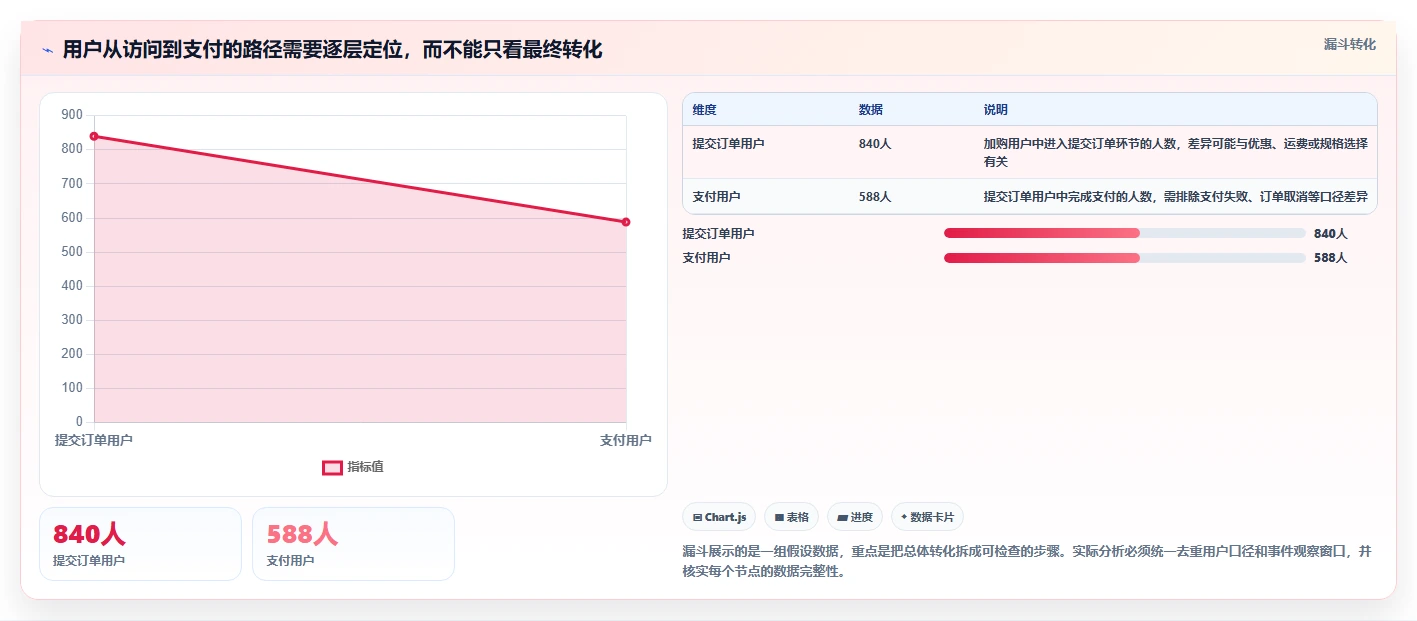This screenshot has width=1417, height=621.
Task: Click the 提交订单用户 progress bar
Action: tap(1125, 233)
